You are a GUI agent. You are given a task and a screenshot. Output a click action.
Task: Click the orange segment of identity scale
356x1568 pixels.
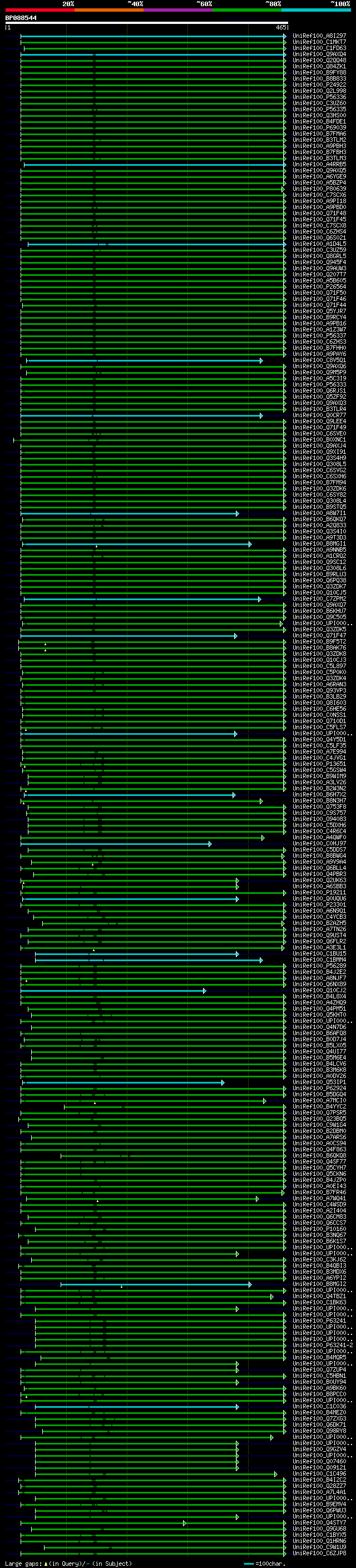109,10
